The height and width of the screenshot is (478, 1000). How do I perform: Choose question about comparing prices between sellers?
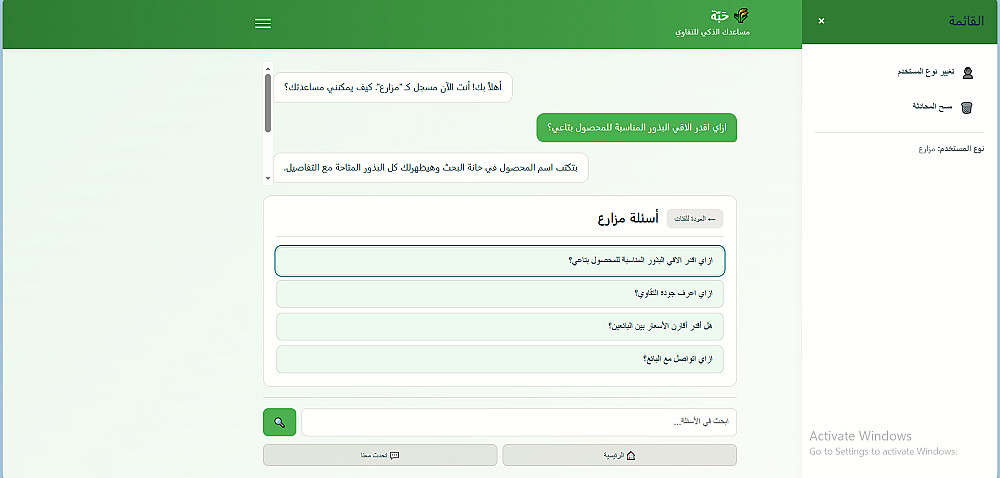(x=500, y=326)
